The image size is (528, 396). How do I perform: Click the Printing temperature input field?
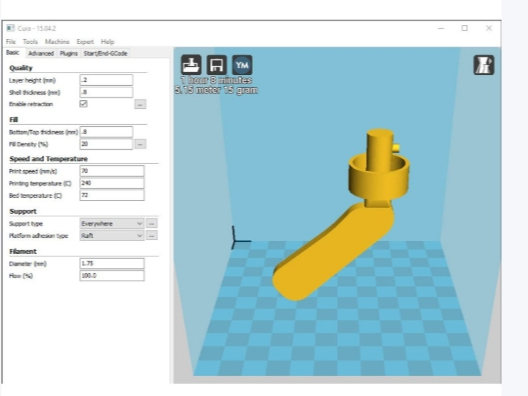pos(112,183)
